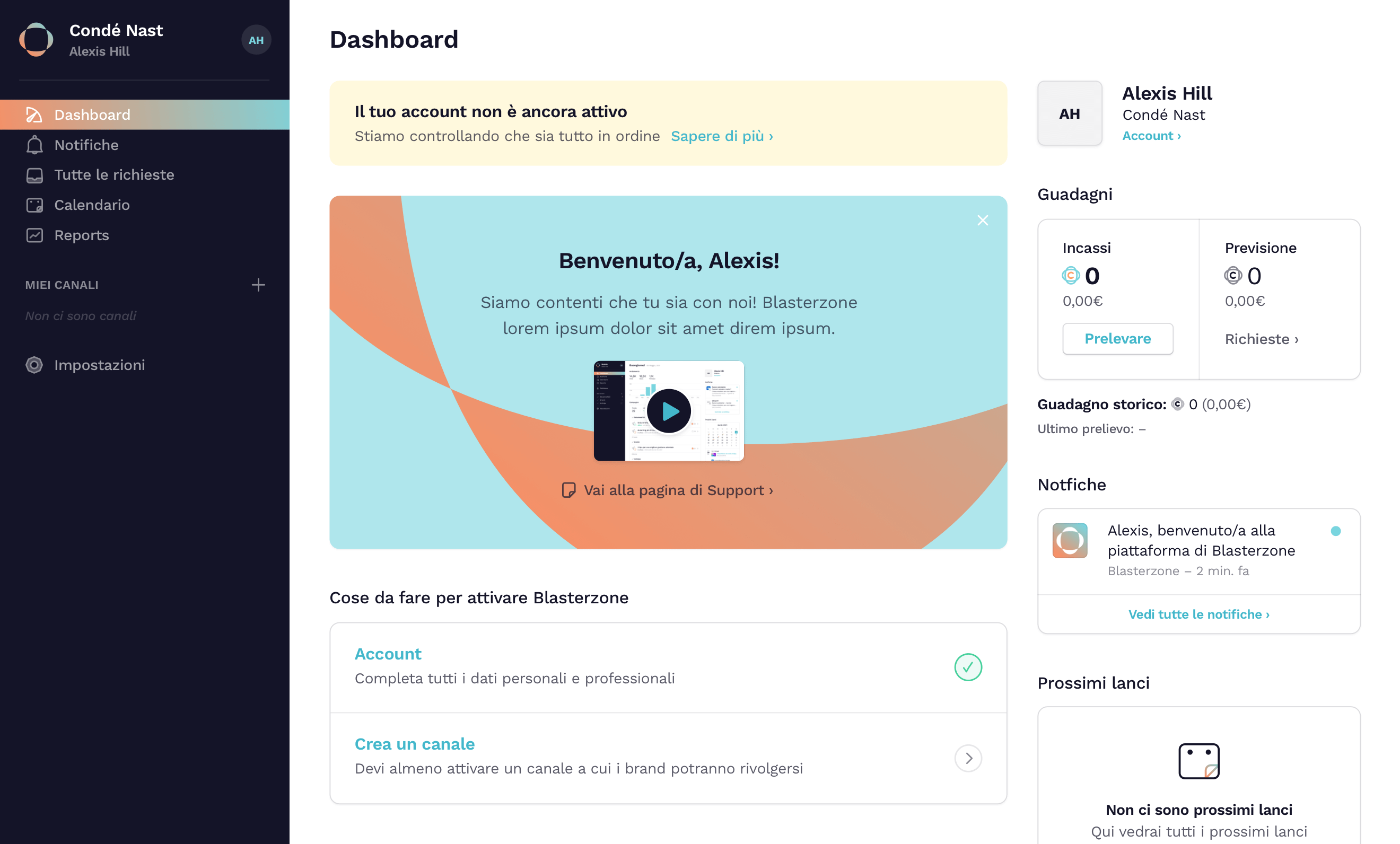Open Sapere di più link
Viewport: 1400px width, 844px height.
point(722,136)
